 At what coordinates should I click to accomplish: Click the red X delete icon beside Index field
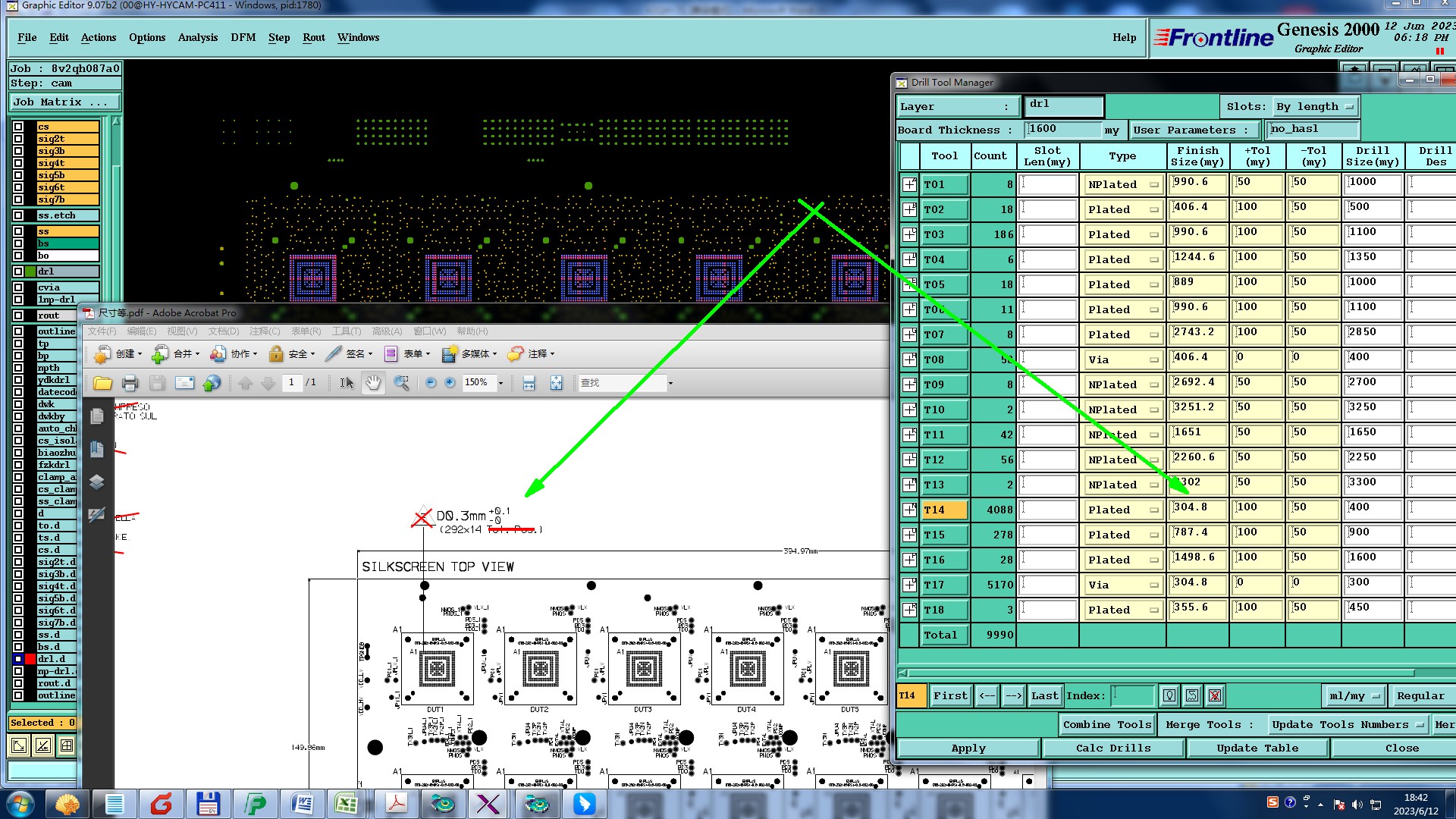pyautogui.click(x=1215, y=696)
